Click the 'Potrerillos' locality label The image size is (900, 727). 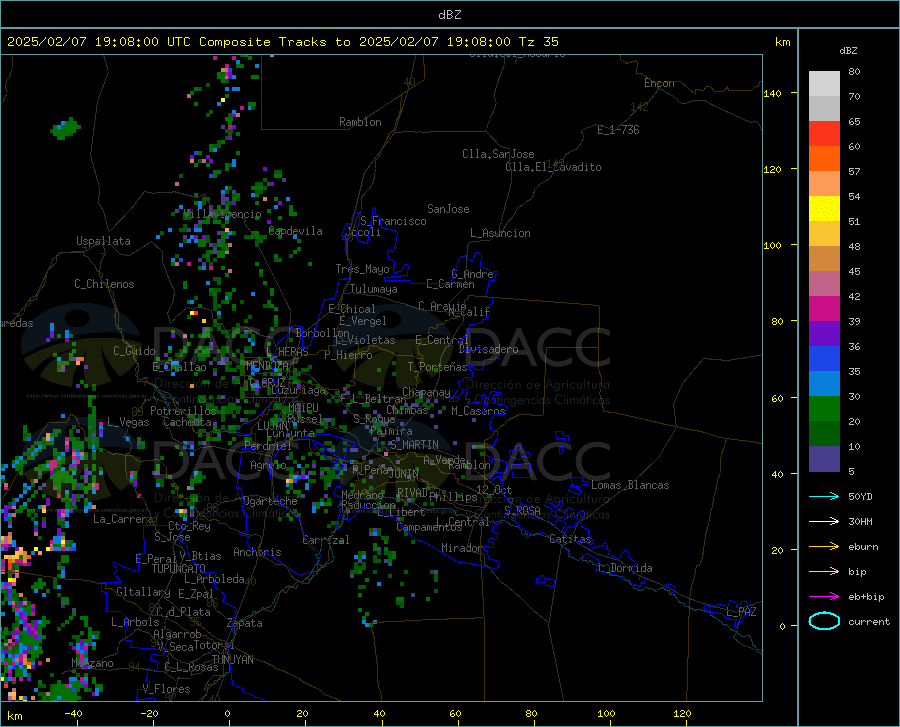183,411
